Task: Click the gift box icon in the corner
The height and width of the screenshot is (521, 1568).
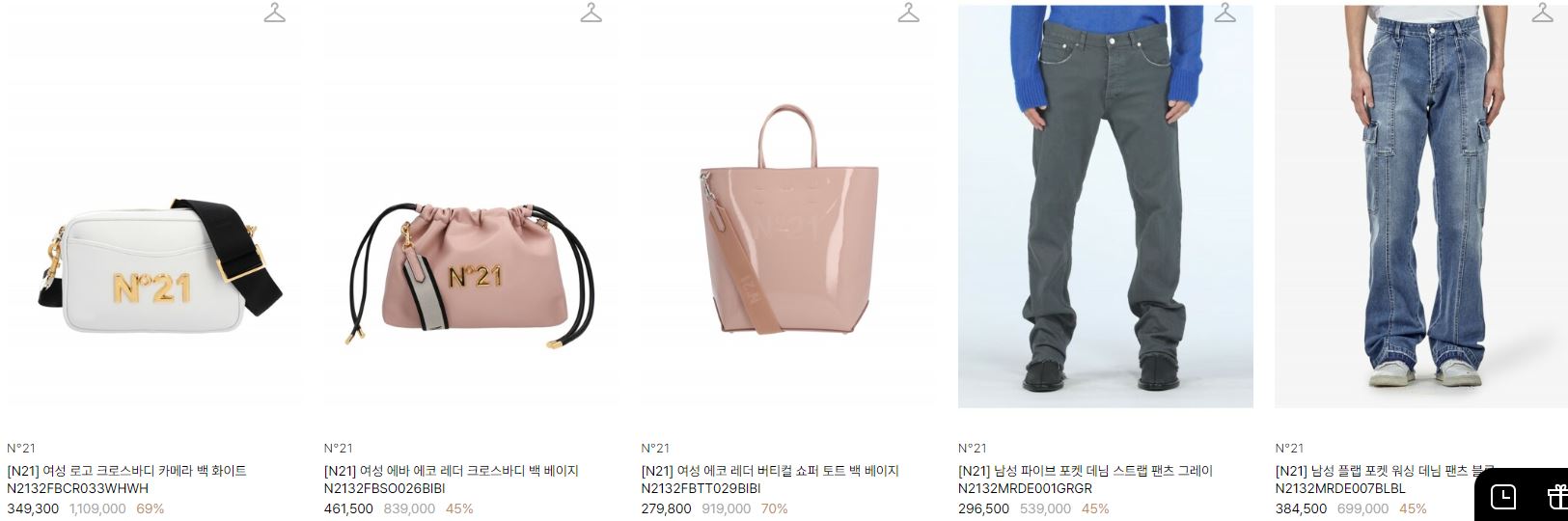Action: 1557,497
